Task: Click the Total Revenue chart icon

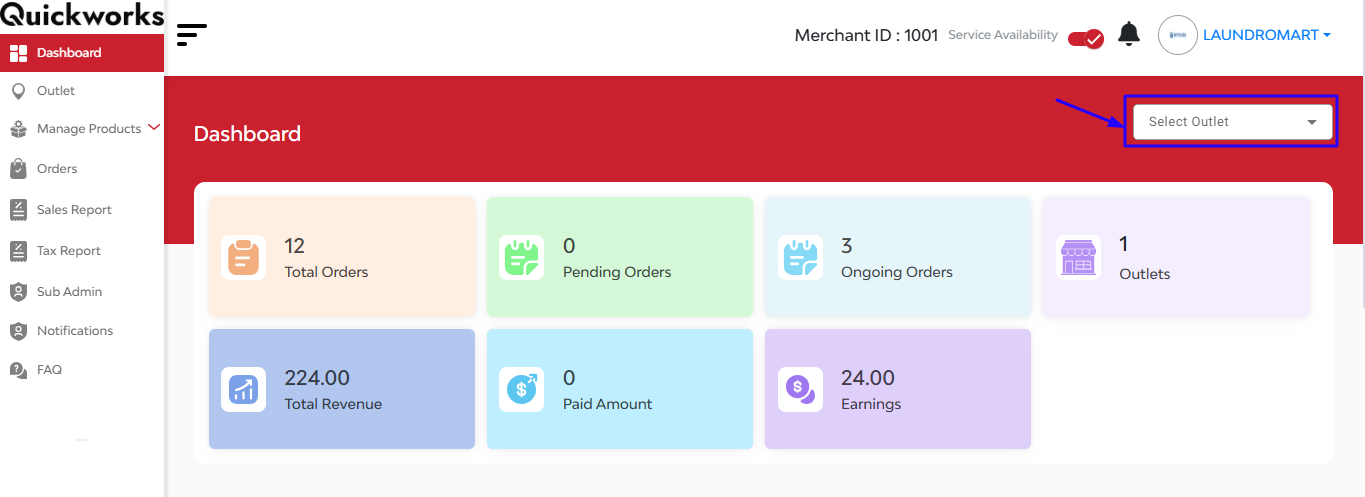Action: [x=243, y=390]
